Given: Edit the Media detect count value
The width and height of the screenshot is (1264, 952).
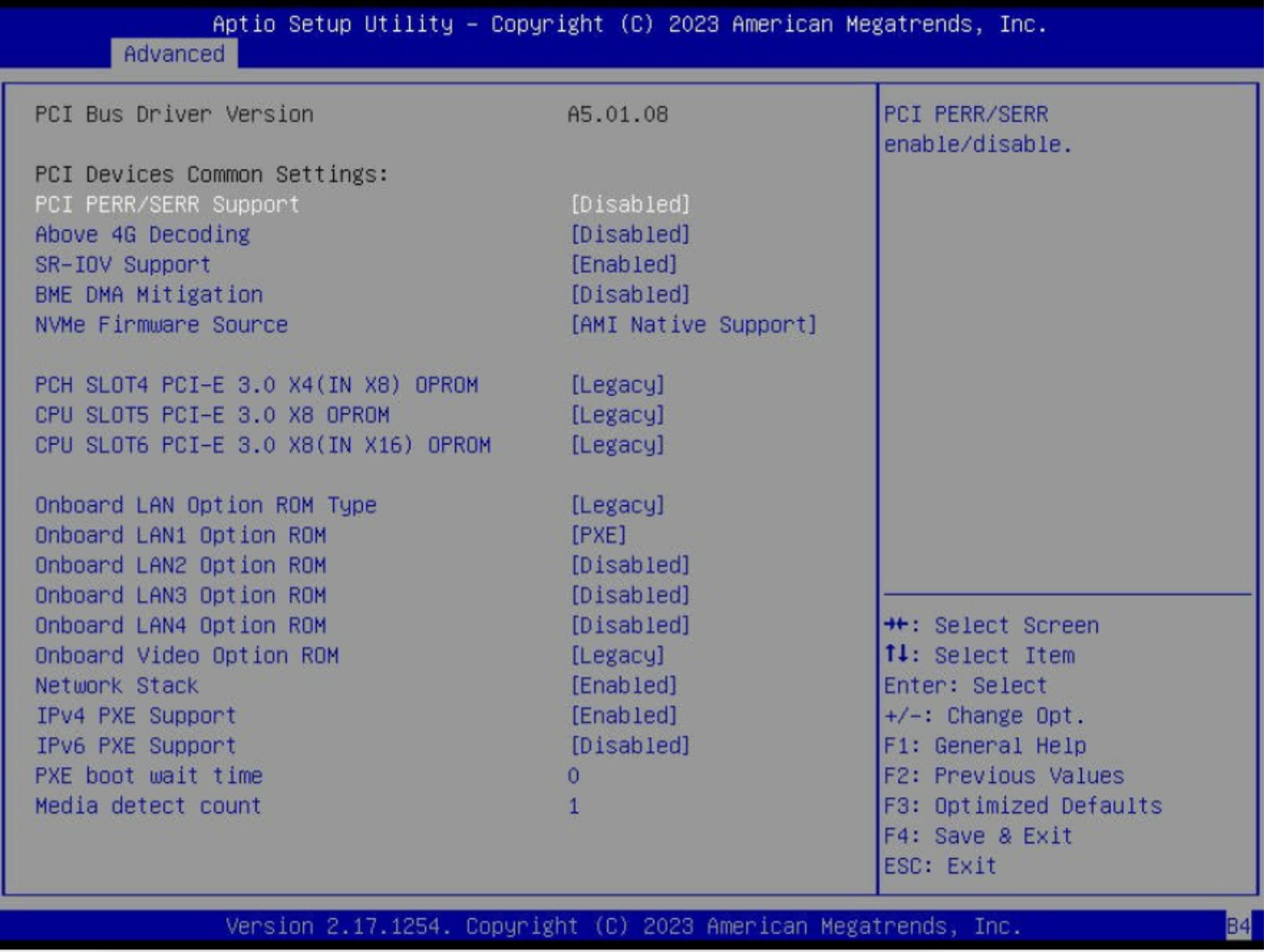Looking at the screenshot, I should click(573, 806).
